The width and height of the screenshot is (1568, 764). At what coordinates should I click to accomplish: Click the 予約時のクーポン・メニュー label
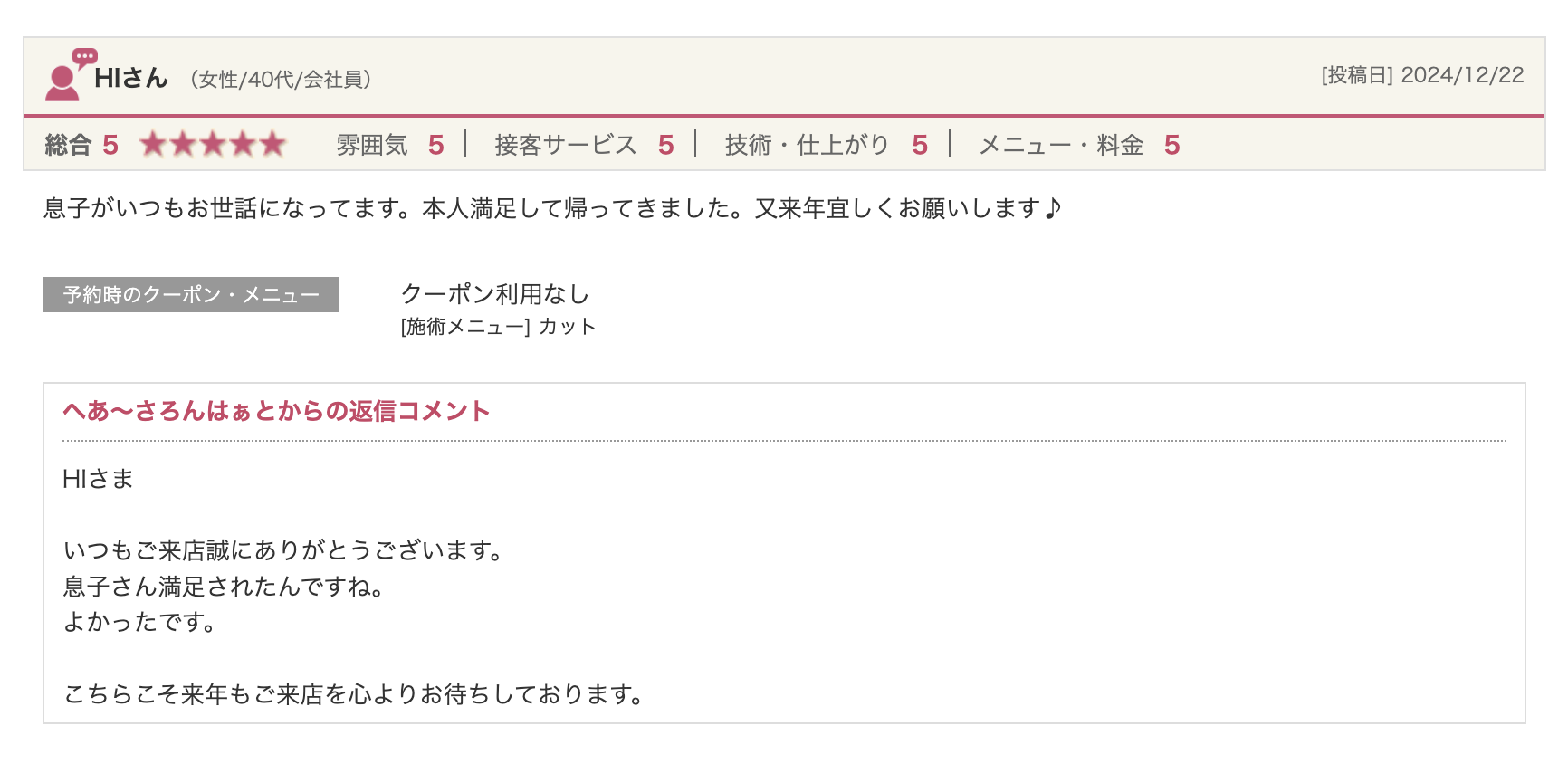[191, 295]
